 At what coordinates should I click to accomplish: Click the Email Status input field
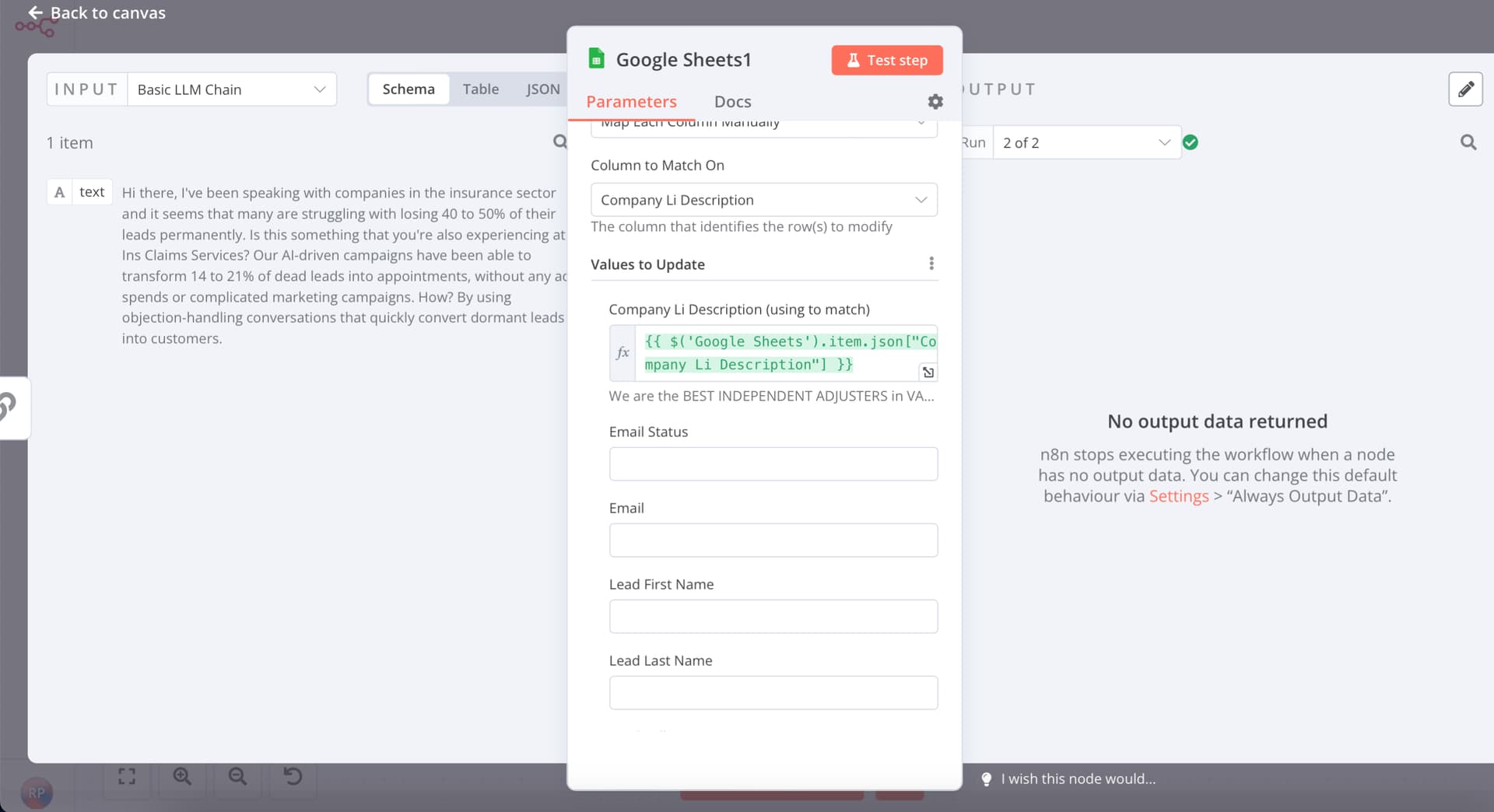pos(773,464)
